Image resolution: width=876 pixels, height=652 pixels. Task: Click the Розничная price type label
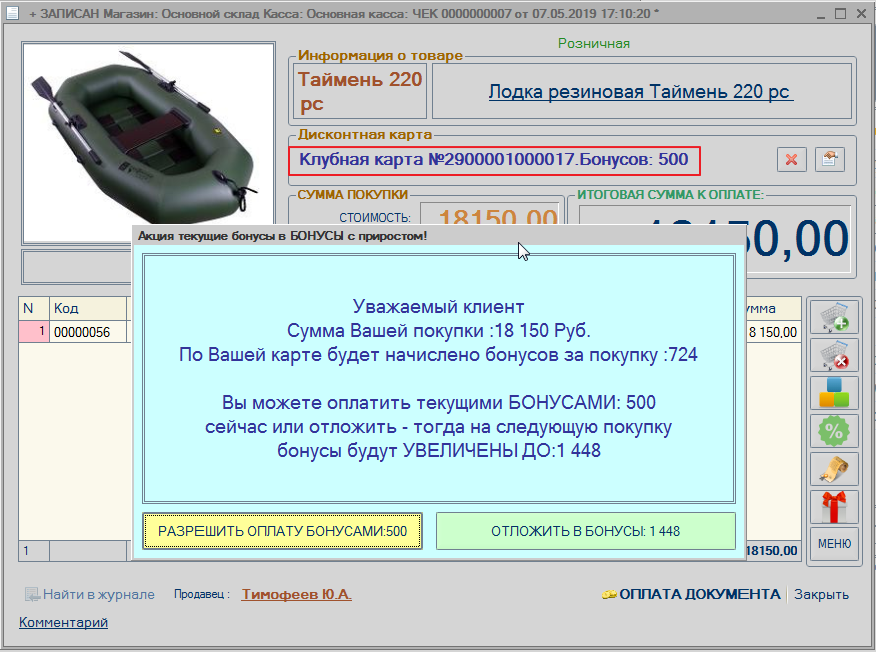click(594, 44)
